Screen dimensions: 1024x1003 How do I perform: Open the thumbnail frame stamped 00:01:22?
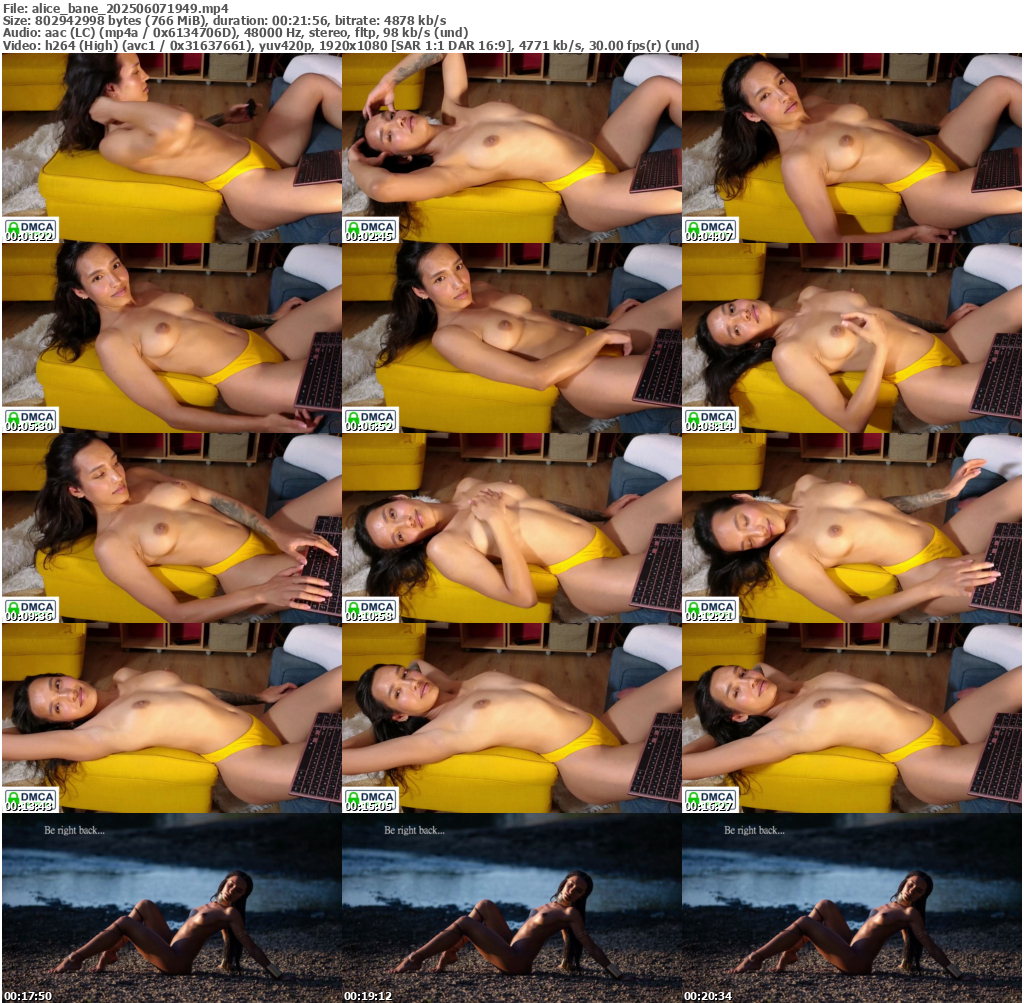[172, 148]
